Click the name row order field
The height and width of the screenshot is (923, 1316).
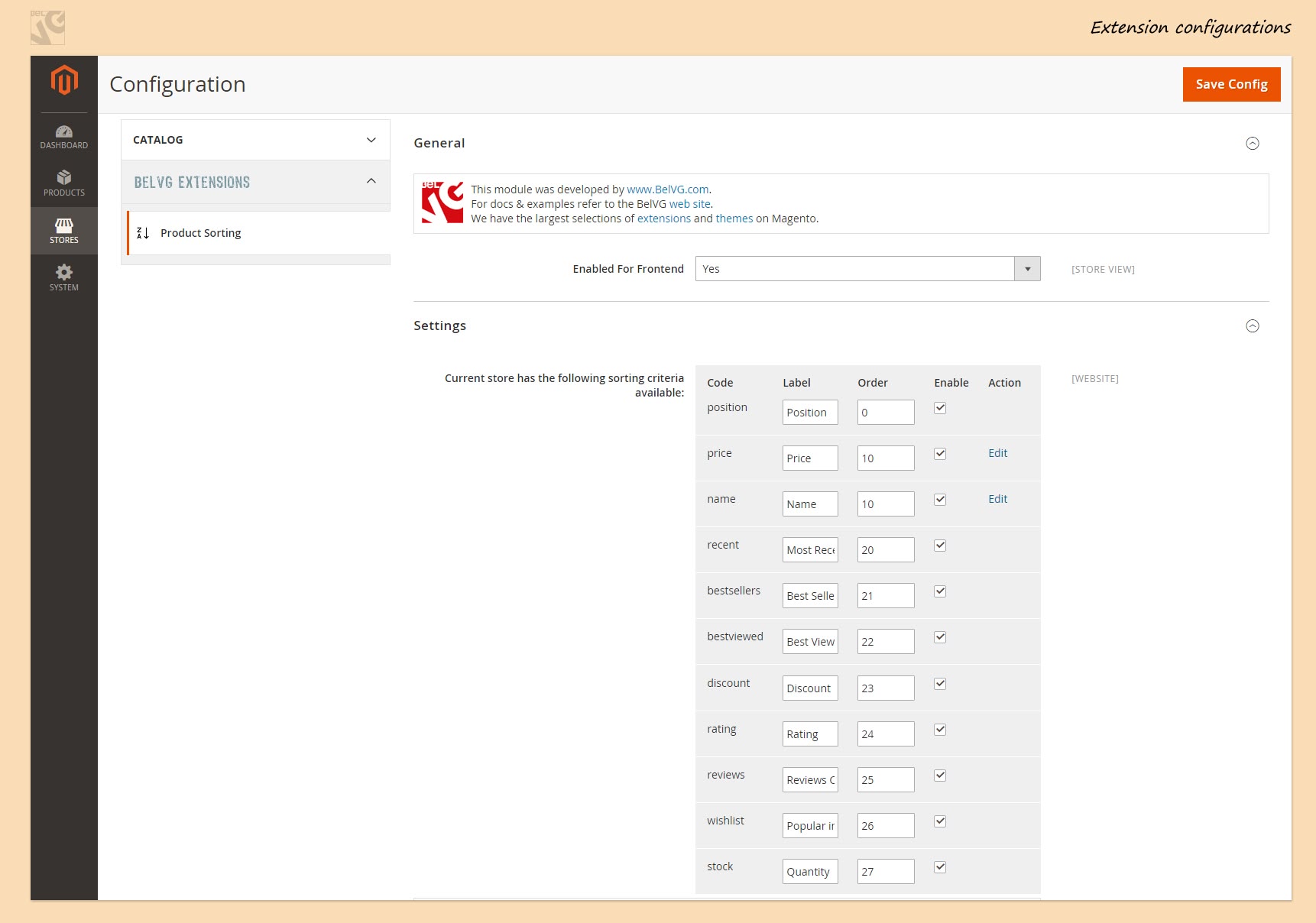click(886, 504)
